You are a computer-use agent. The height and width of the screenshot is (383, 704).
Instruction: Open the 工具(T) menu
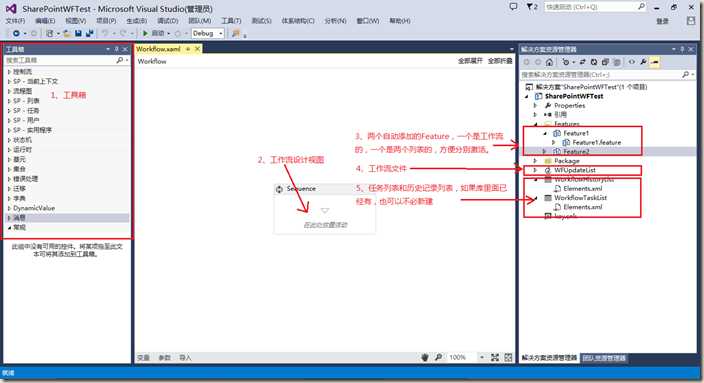[x=231, y=21]
